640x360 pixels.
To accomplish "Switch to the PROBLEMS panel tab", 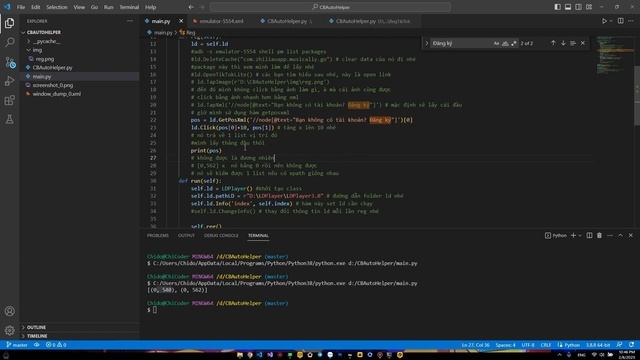I will point(158,236).
